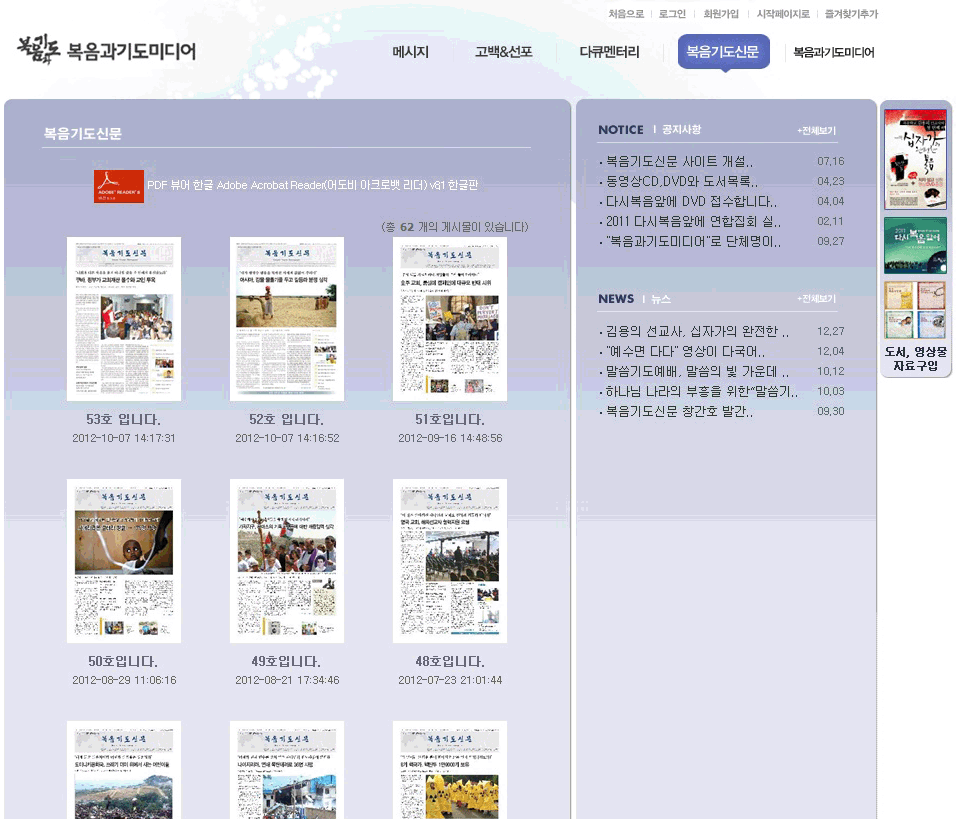Open the 복음과기도미디어 navigation menu item

coord(833,53)
